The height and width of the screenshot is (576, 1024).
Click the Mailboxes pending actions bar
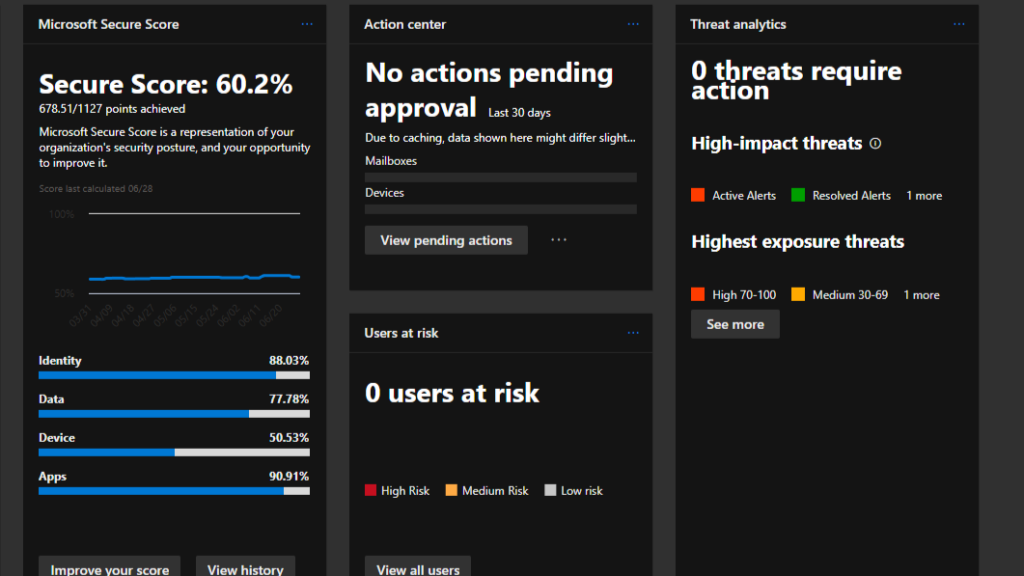(x=501, y=178)
